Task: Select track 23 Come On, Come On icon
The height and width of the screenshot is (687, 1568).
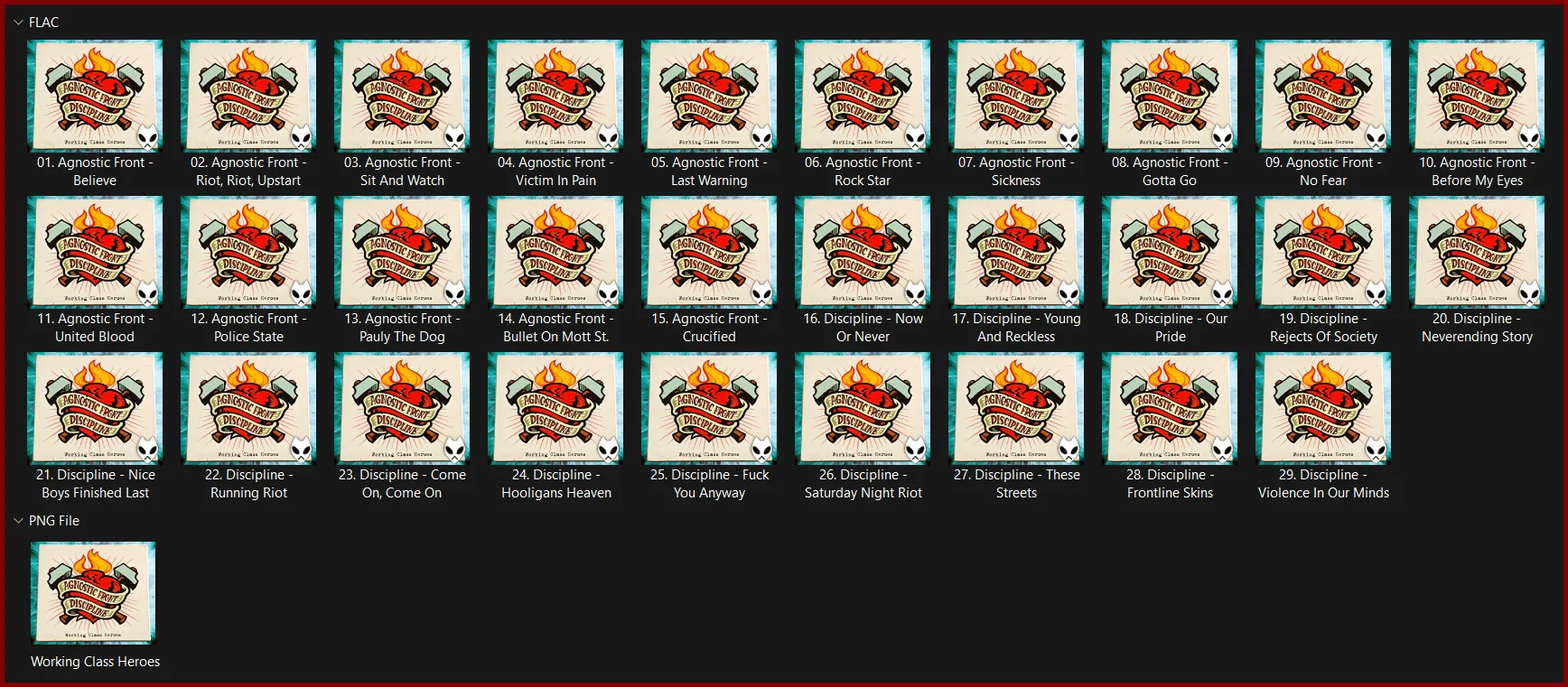Action: pyautogui.click(x=402, y=408)
